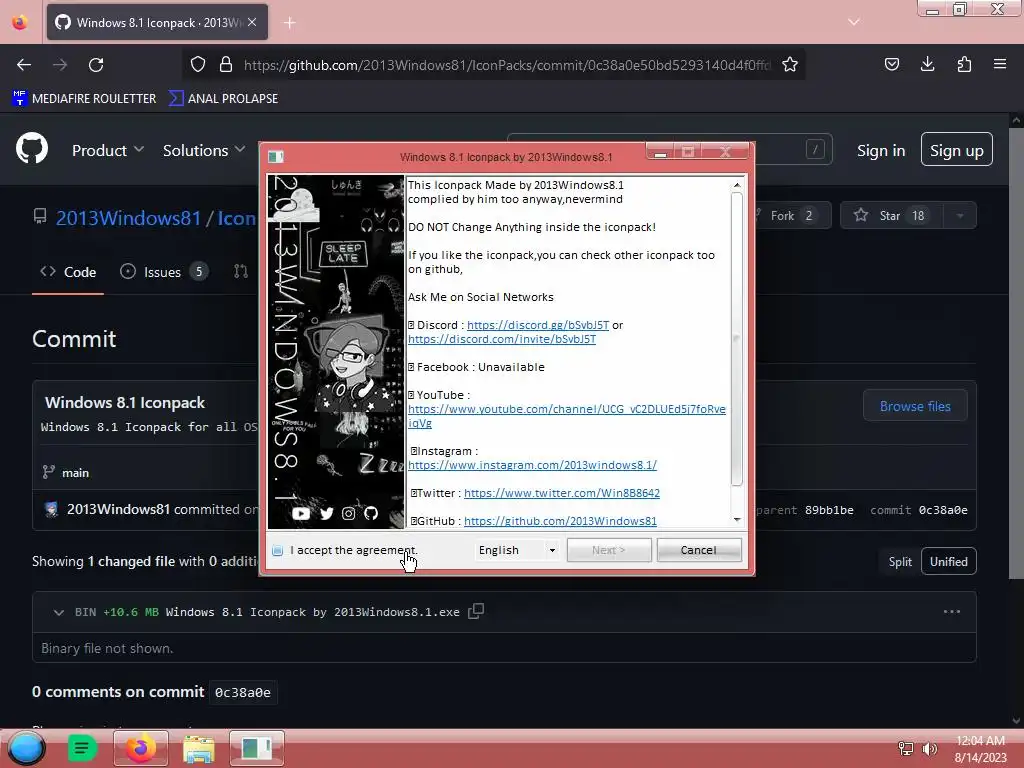The height and width of the screenshot is (768, 1024).
Task: Switch to the Code tab
Action: tap(68, 272)
